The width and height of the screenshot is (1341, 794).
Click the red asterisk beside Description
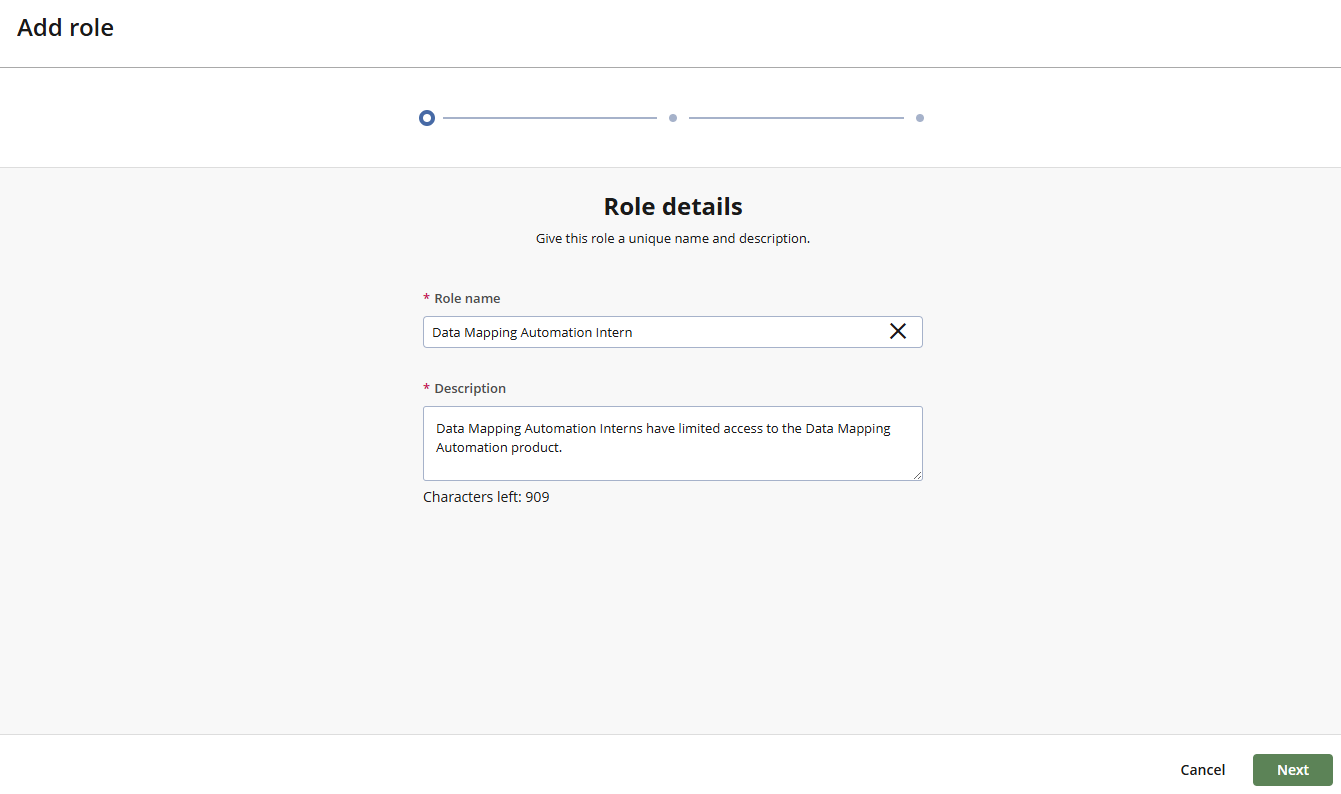pos(427,388)
